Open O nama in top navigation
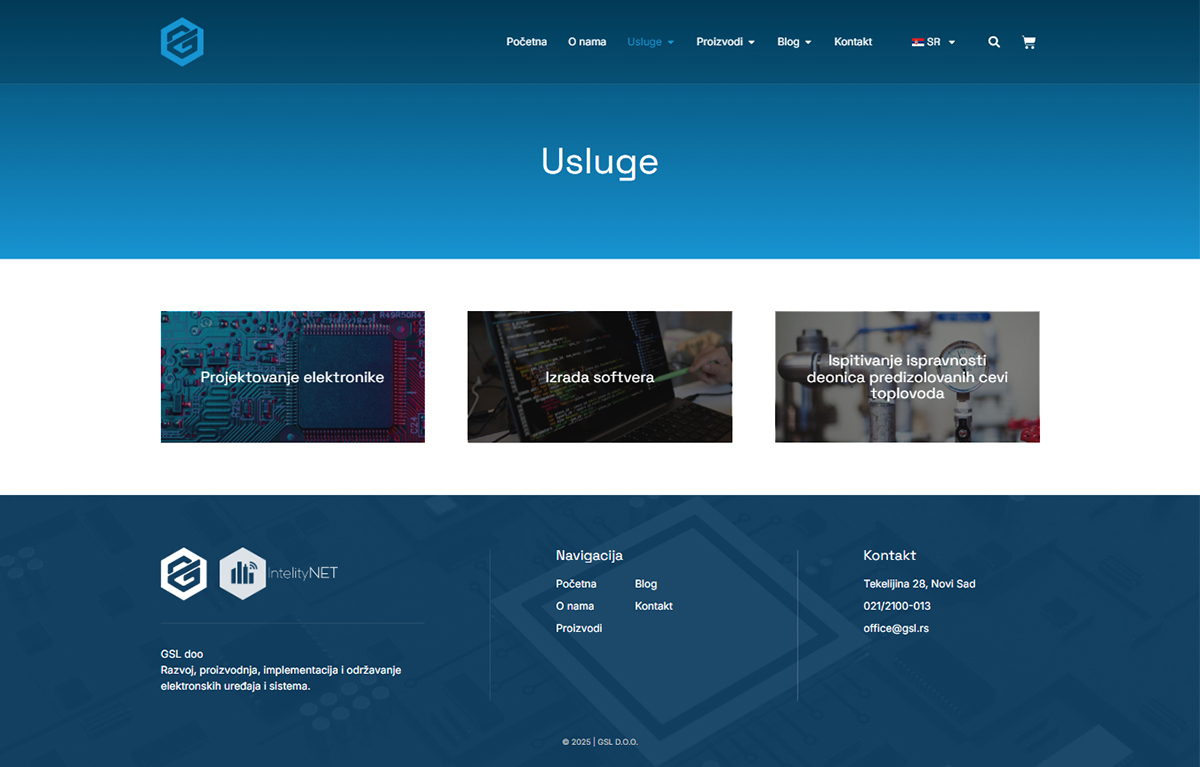The width and height of the screenshot is (1200, 767). pos(587,42)
